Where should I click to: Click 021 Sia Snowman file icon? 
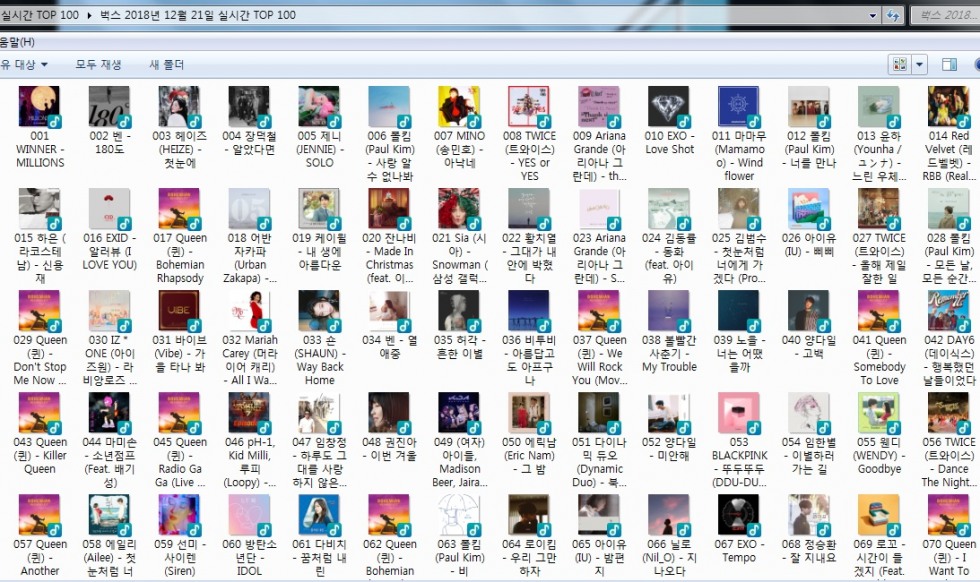click(x=459, y=209)
